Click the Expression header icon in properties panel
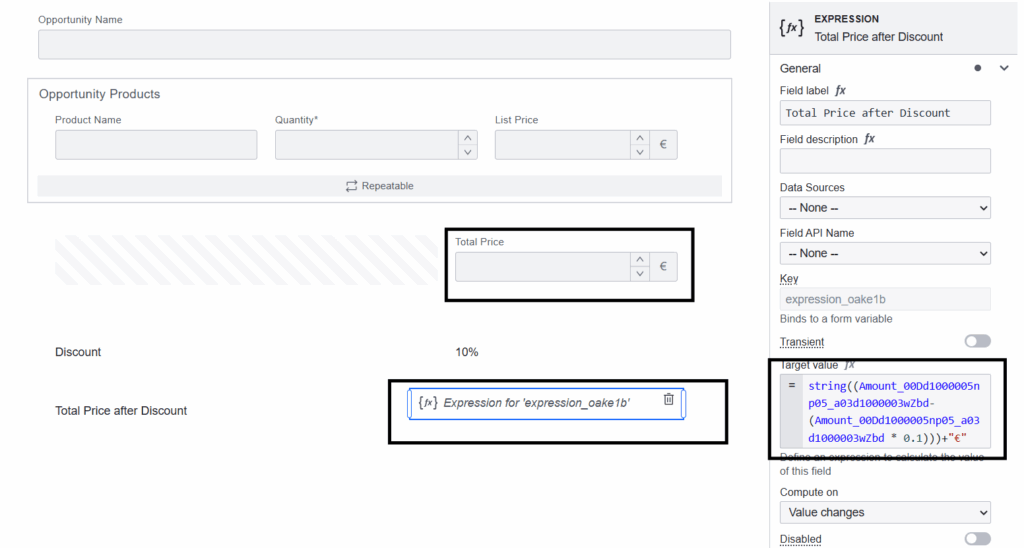1024x548 pixels. (791, 28)
